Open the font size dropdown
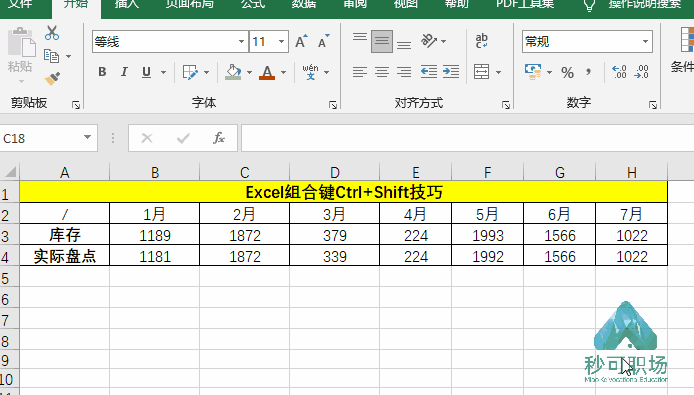This screenshot has width=694, height=395. pyautogui.click(x=281, y=42)
